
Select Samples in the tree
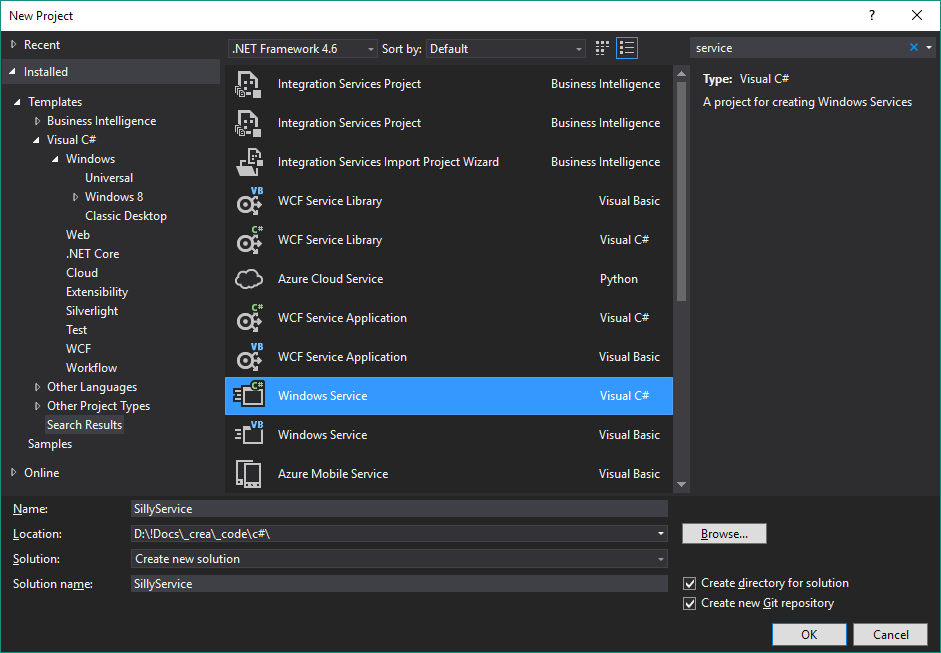coord(50,444)
